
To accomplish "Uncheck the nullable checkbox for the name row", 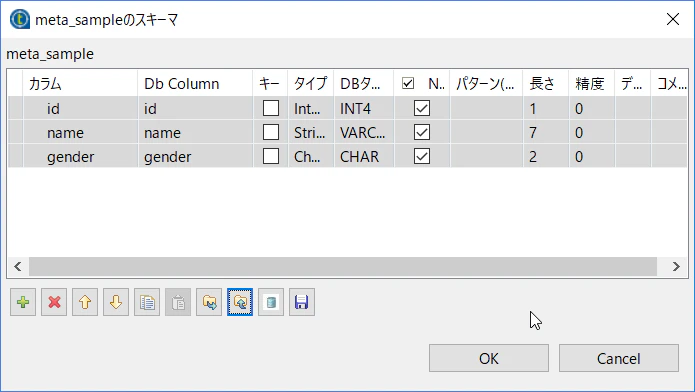I will tap(422, 132).
